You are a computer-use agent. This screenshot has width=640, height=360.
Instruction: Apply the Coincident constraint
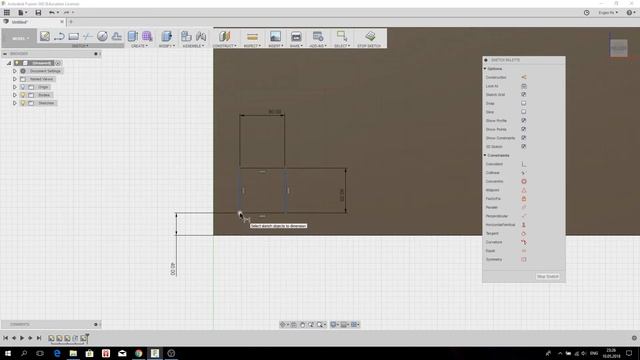point(524,164)
